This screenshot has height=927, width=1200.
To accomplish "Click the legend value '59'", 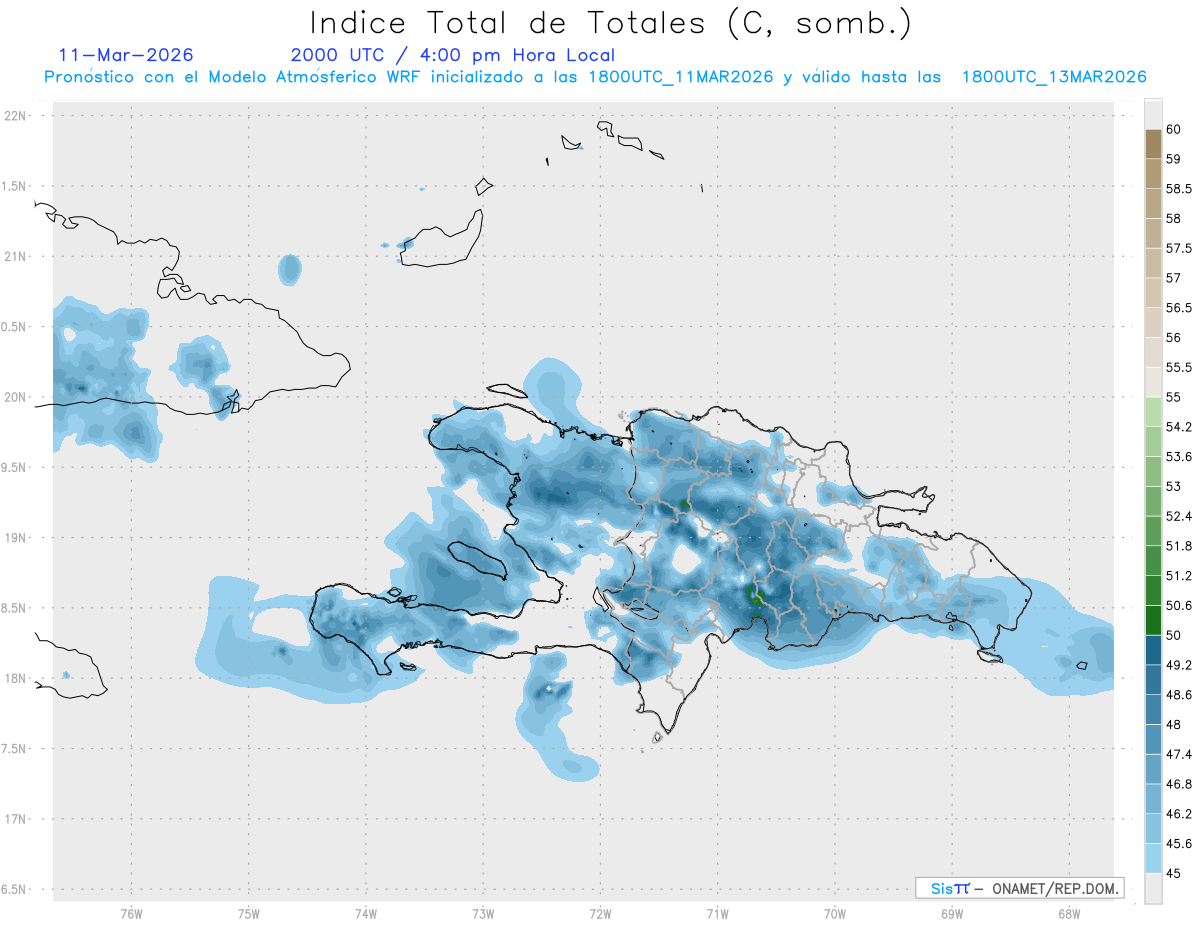I will tap(1173, 159).
